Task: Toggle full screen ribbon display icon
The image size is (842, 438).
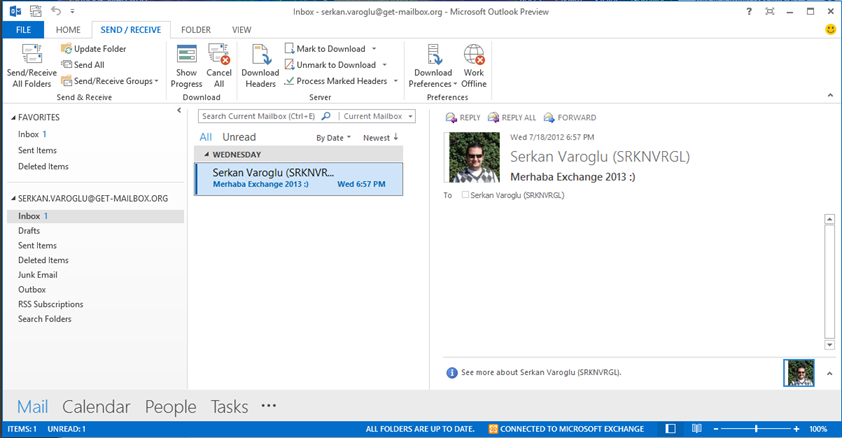Action: 770,11
